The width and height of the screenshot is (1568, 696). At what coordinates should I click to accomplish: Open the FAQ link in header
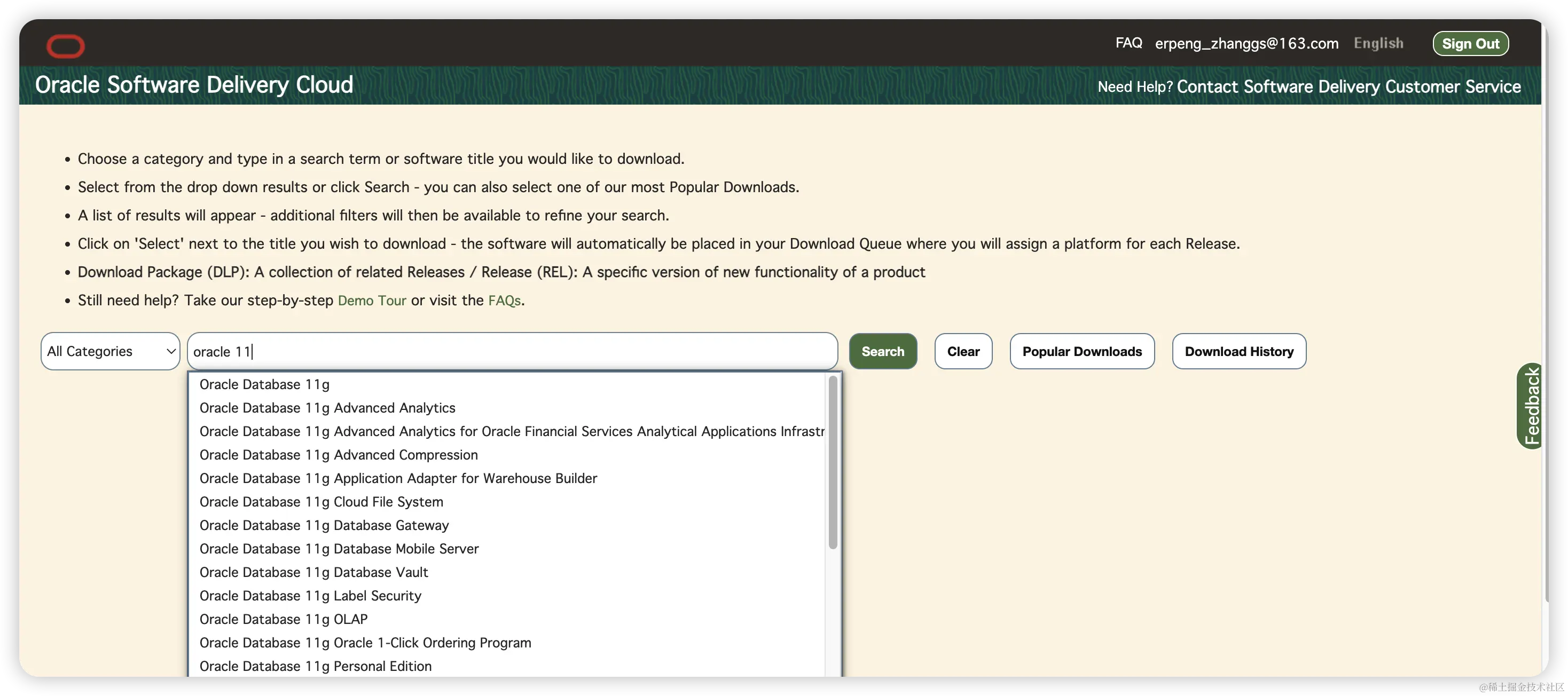pos(1128,43)
